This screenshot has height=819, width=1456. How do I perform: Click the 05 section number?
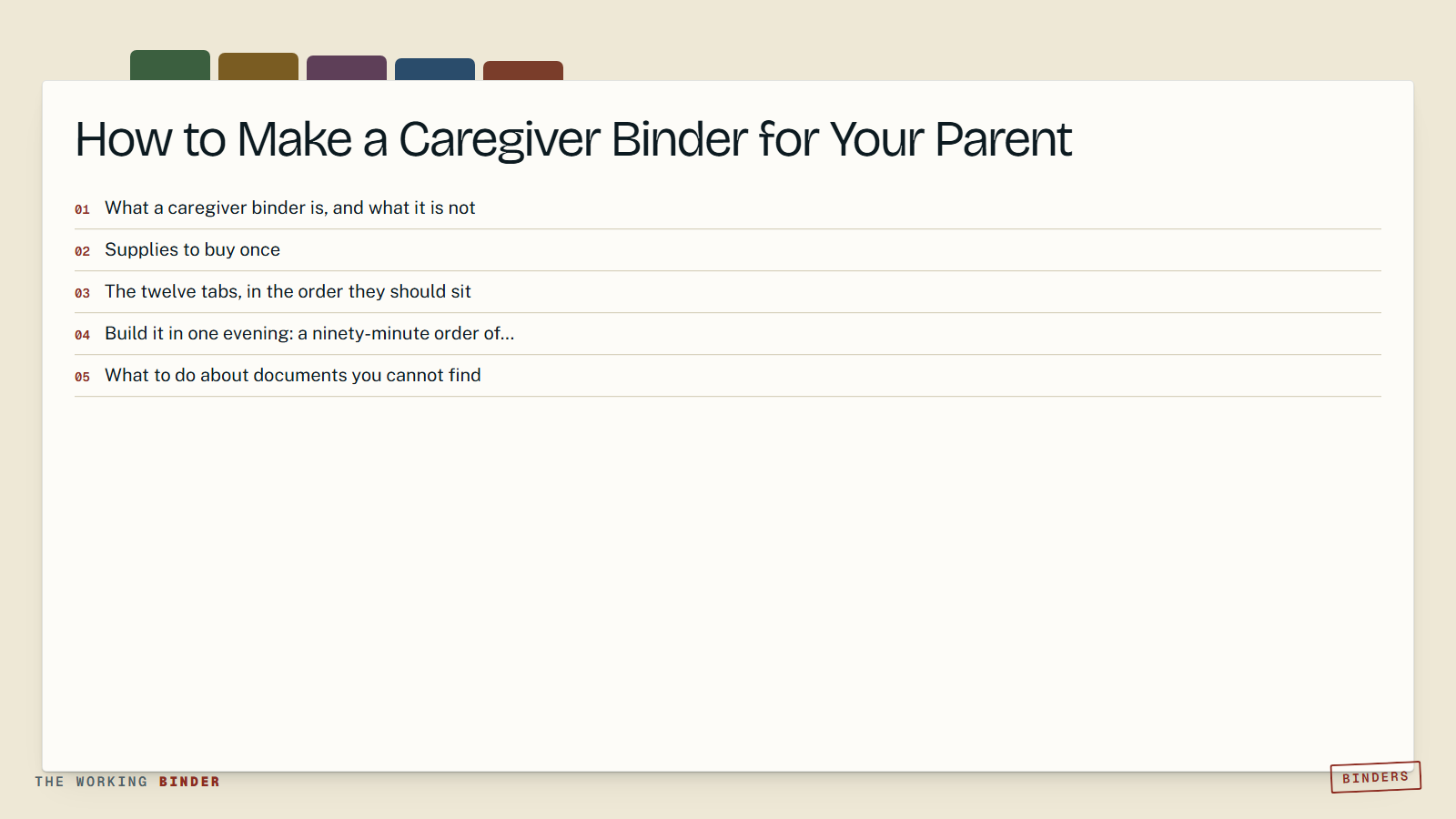pyautogui.click(x=82, y=377)
